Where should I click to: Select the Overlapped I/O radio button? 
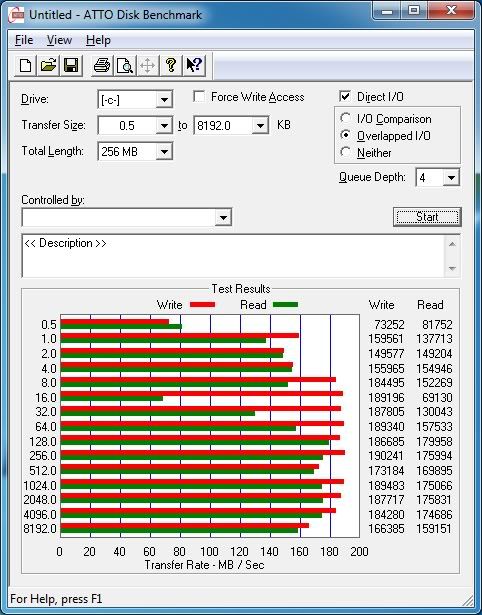coord(346,135)
